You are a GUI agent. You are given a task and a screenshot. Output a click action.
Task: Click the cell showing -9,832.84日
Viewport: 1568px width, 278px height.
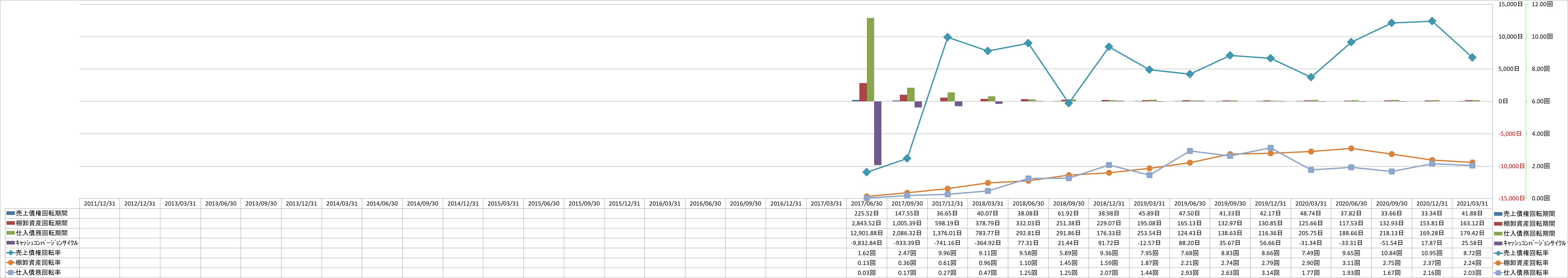coord(867,243)
